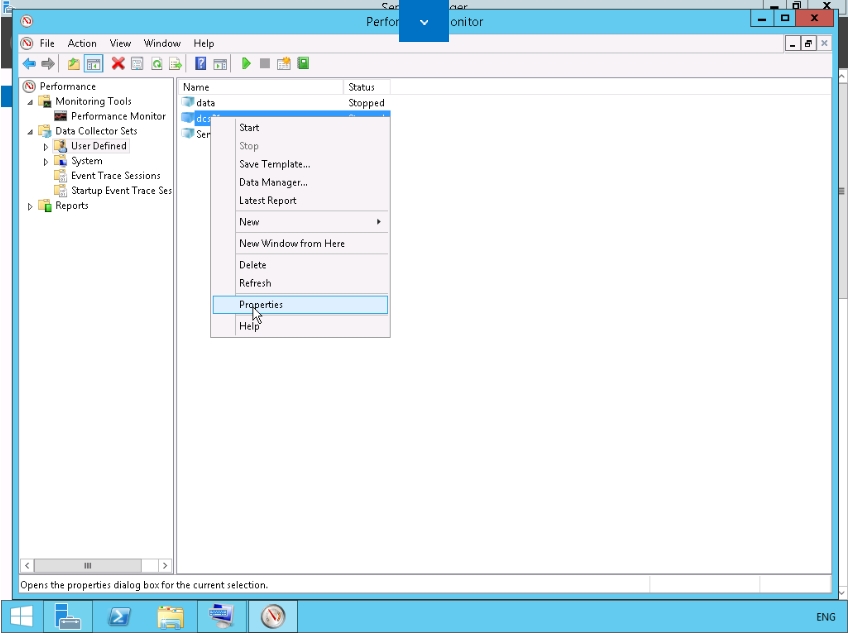This screenshot has height=633, width=848.
Task: Click the Up One Level folder icon
Action: (x=74, y=64)
